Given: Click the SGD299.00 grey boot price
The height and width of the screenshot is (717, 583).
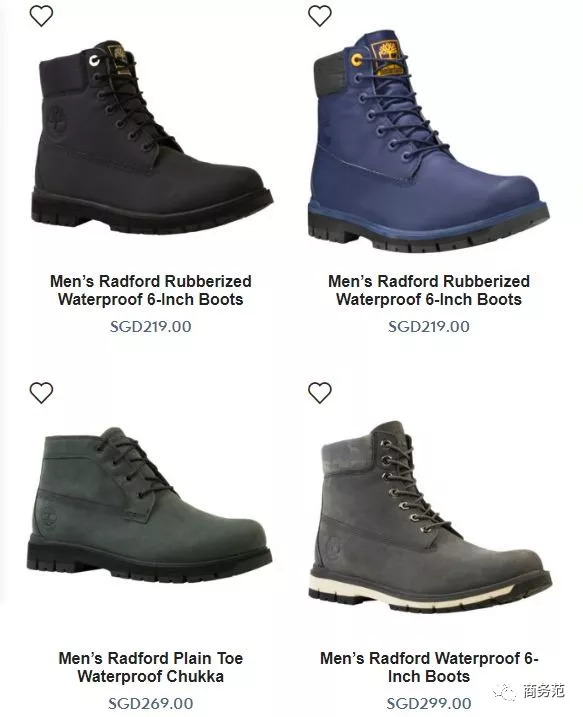Looking at the screenshot, I should pos(429,703).
